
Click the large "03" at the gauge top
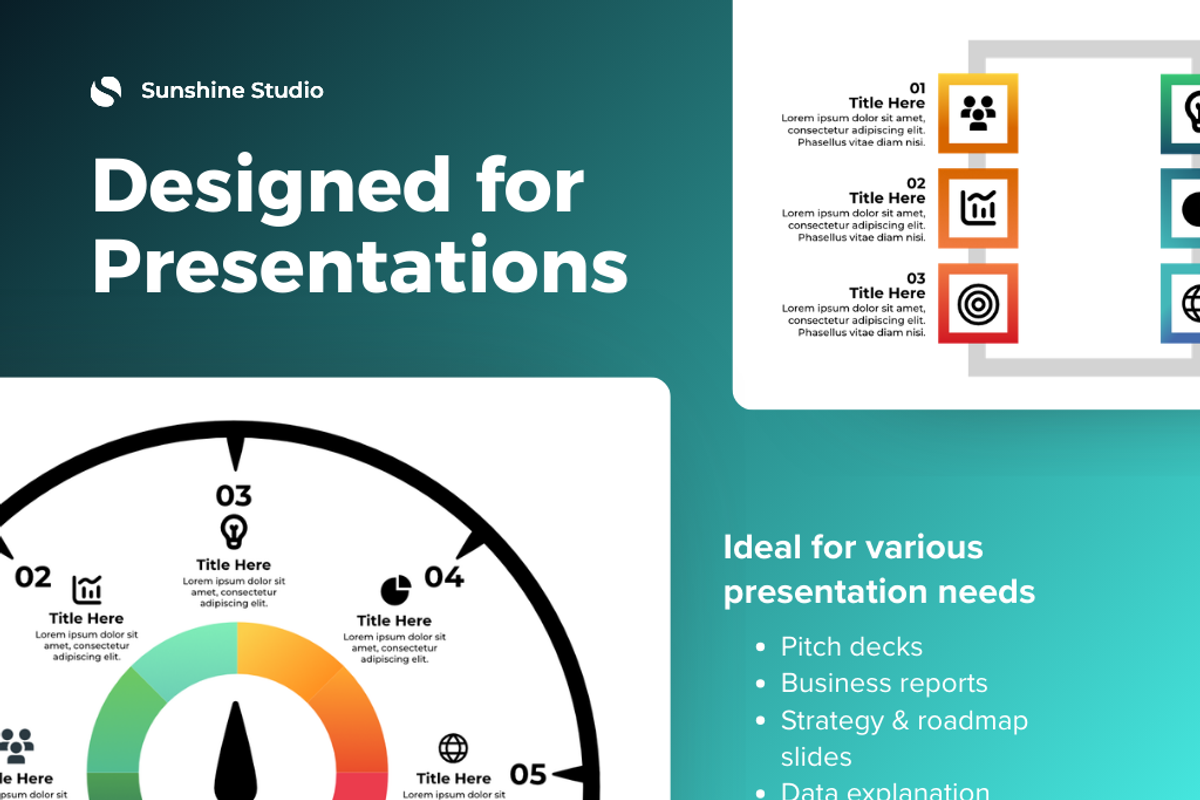(x=234, y=495)
